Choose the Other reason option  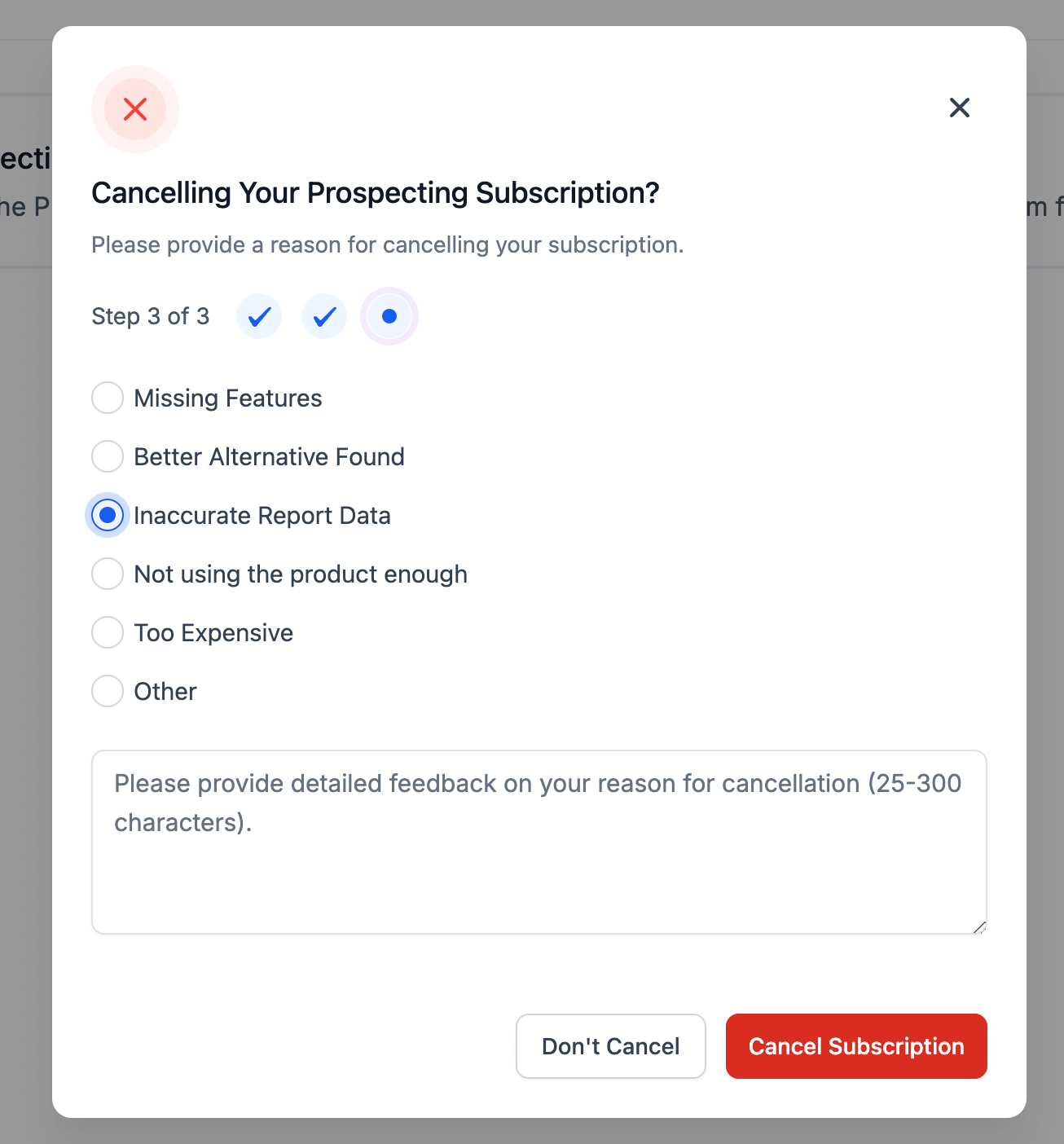coord(108,691)
